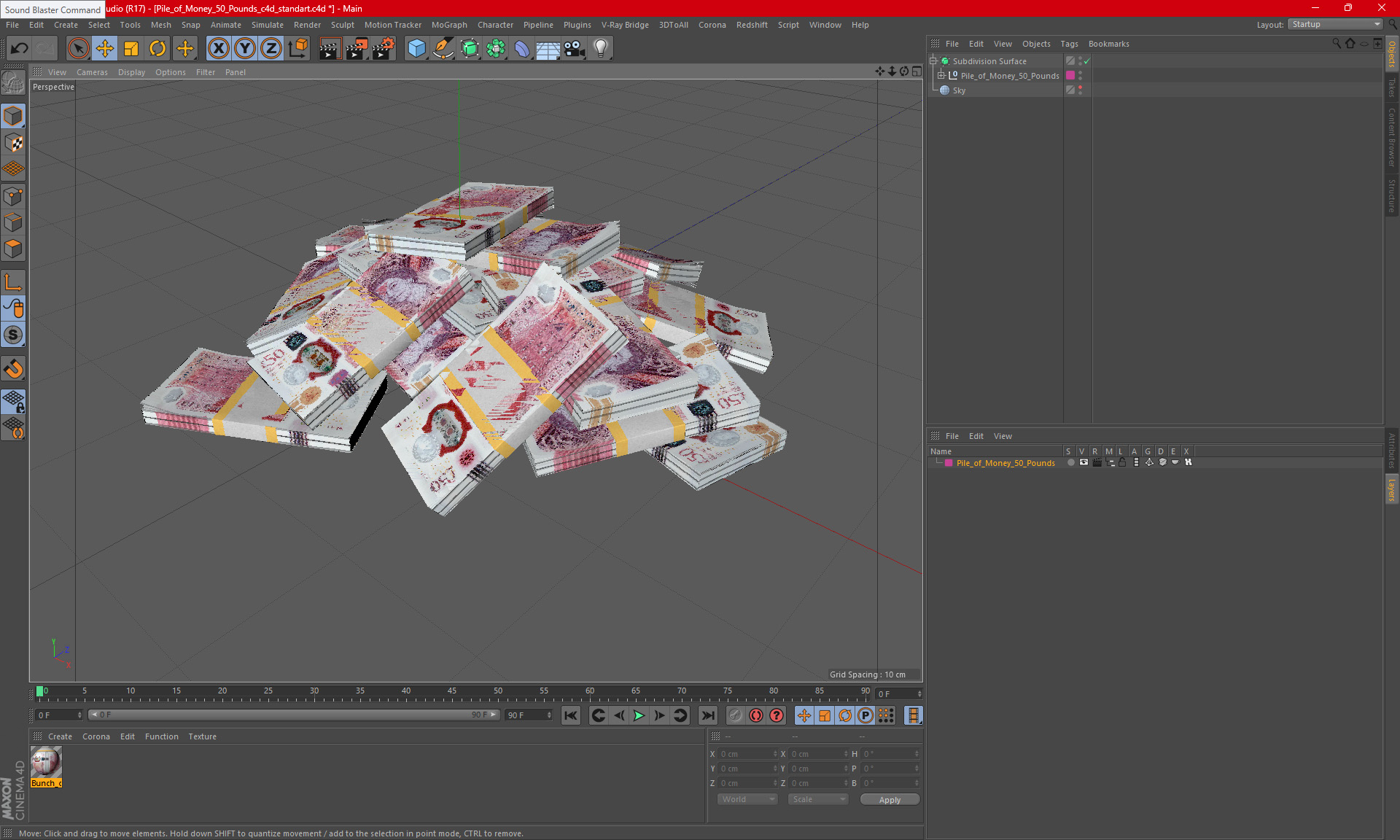Add a Light object
The image size is (1400, 840).
coord(601,49)
